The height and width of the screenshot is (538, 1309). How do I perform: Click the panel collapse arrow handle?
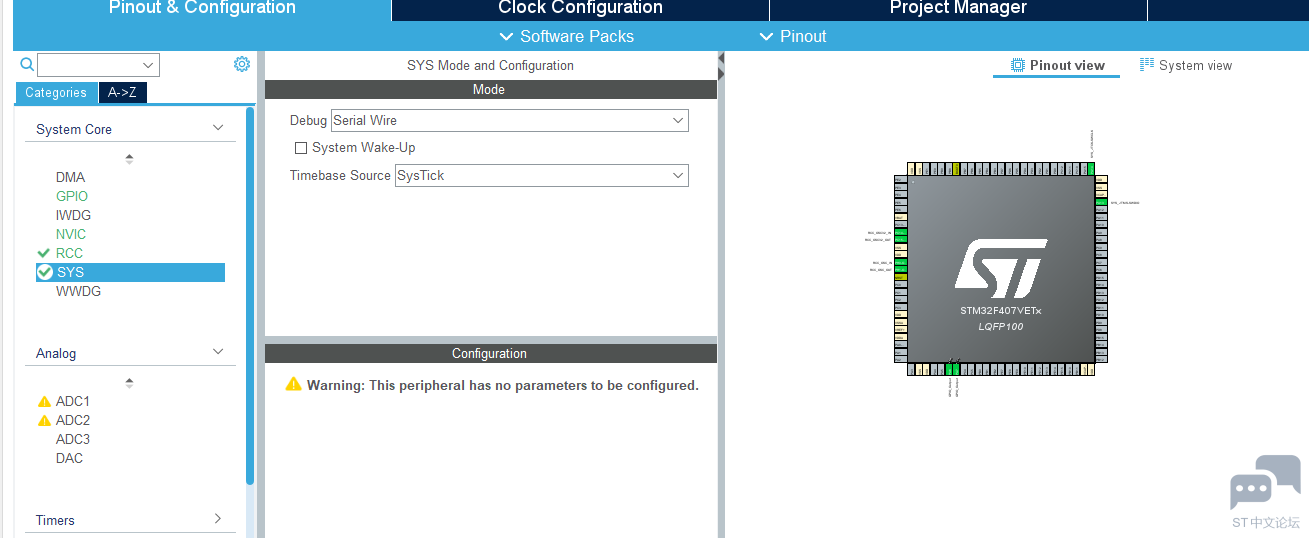pyautogui.click(x=721, y=67)
